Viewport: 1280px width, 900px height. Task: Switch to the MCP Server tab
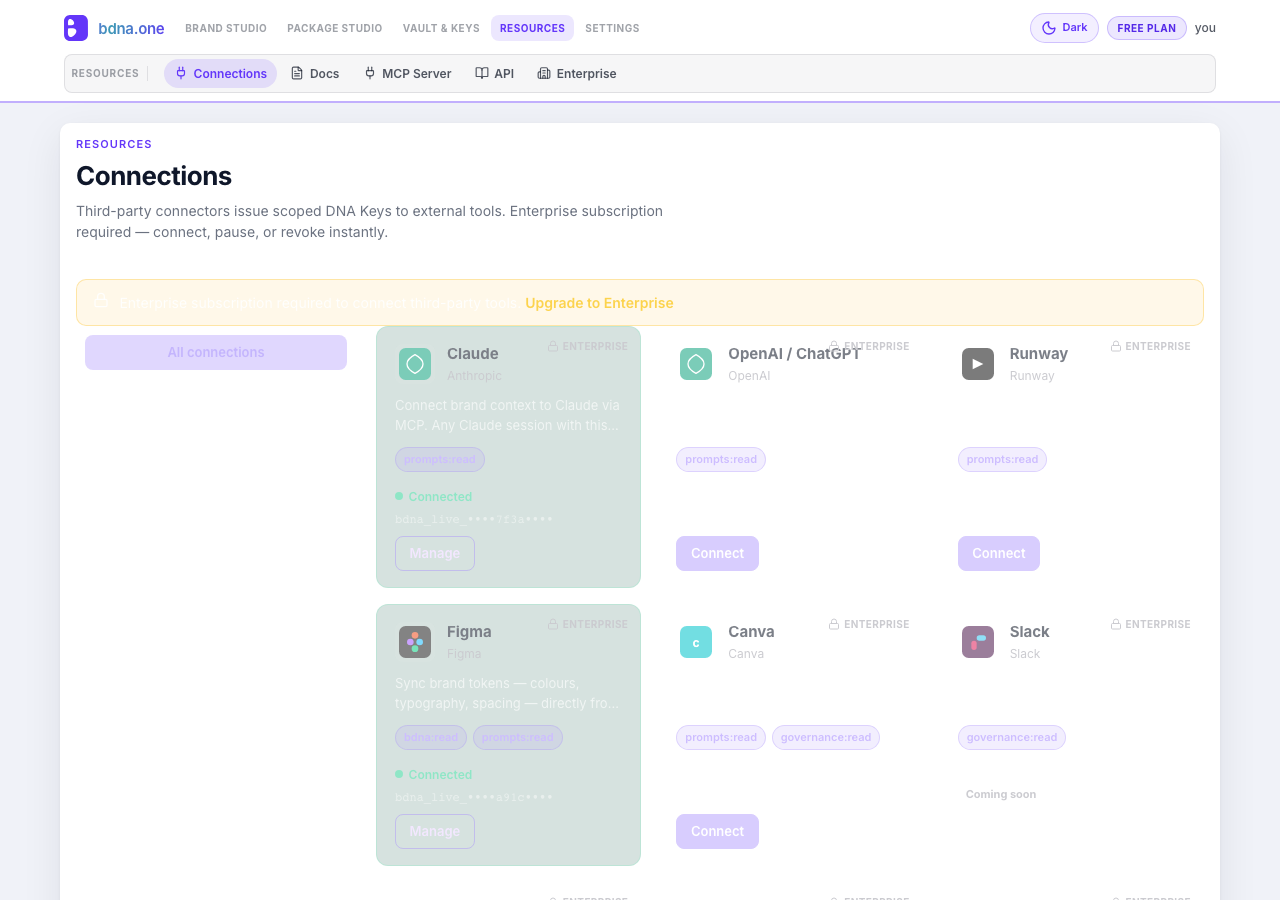click(408, 73)
